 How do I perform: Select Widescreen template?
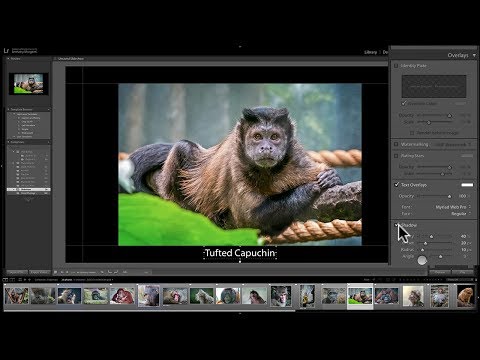pyautogui.click(x=27, y=133)
